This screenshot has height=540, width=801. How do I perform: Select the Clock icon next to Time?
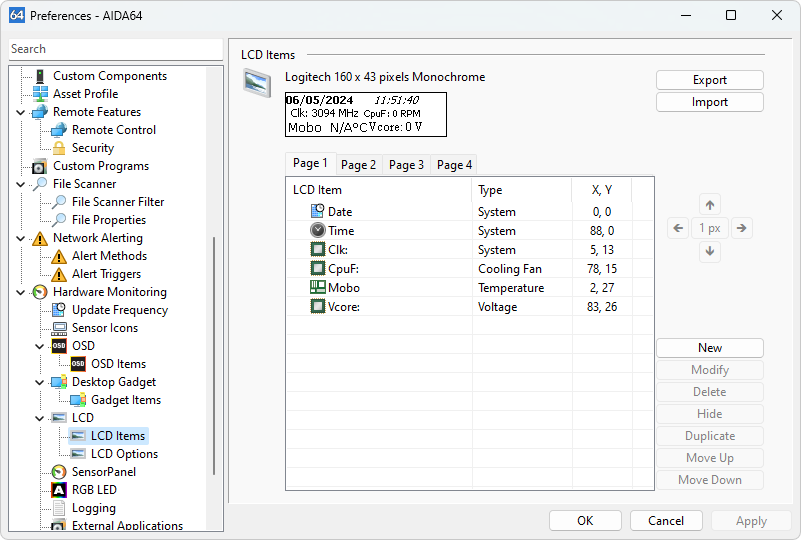[x=318, y=231]
